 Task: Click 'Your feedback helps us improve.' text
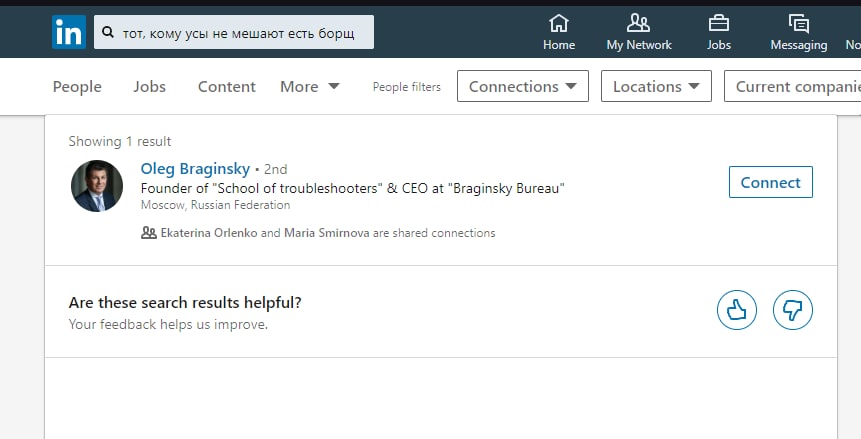pyautogui.click(x=168, y=324)
